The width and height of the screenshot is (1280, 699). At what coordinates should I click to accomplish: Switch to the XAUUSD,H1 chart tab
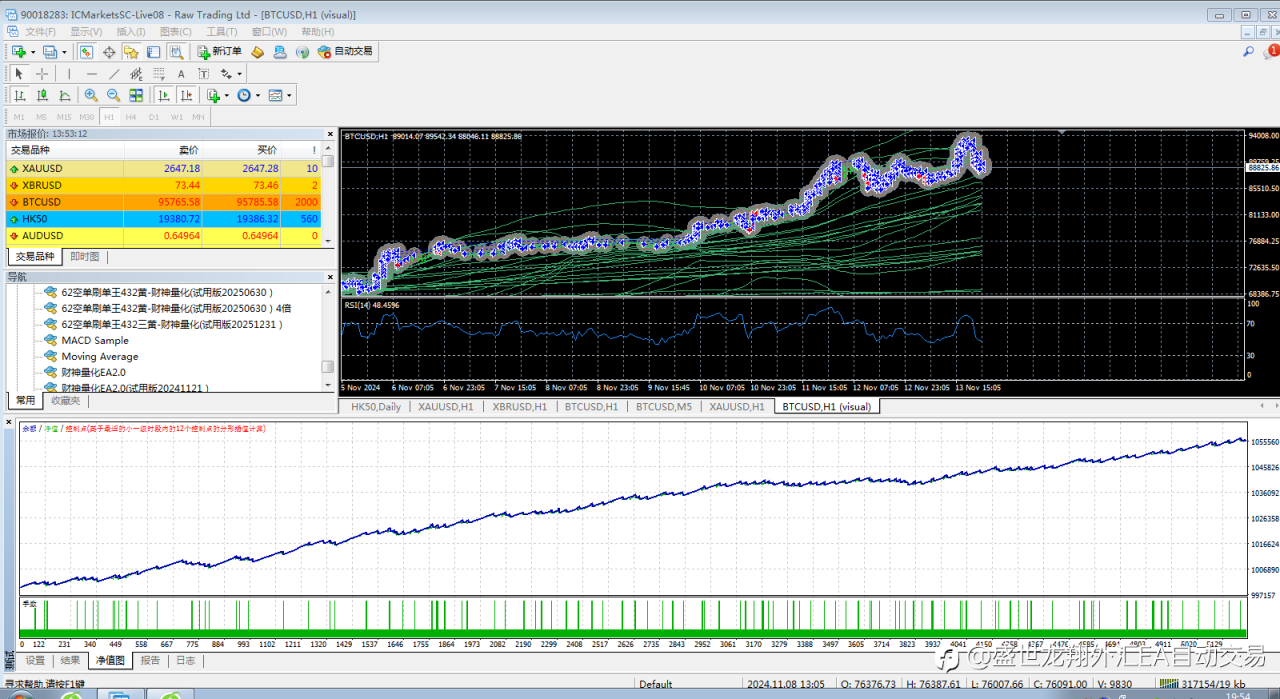click(445, 407)
